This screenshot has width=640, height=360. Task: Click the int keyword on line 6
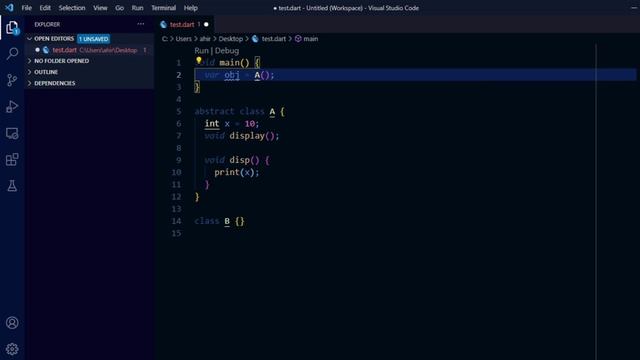point(212,123)
